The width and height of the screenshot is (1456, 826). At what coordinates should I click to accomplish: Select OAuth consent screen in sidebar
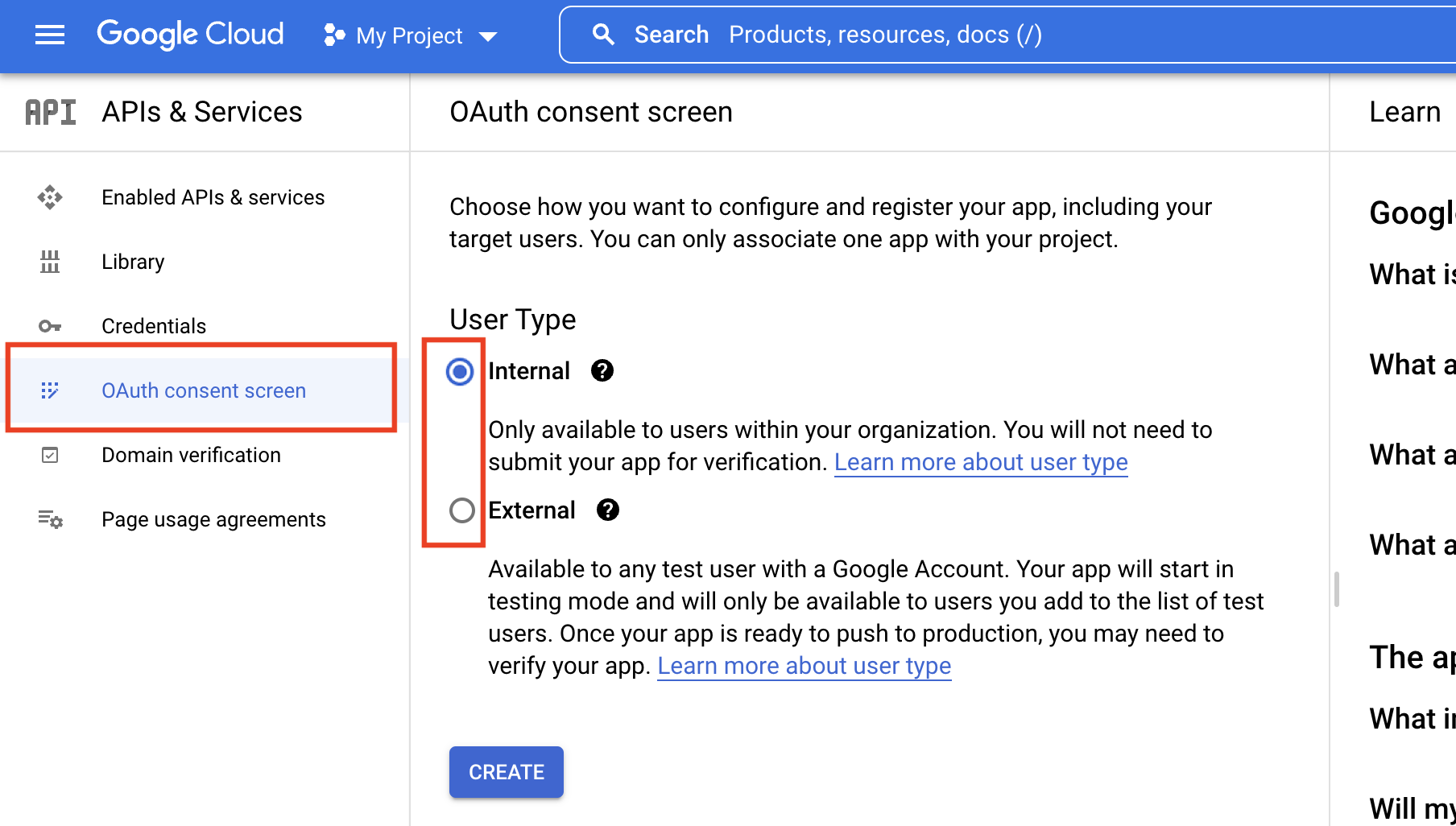[204, 390]
